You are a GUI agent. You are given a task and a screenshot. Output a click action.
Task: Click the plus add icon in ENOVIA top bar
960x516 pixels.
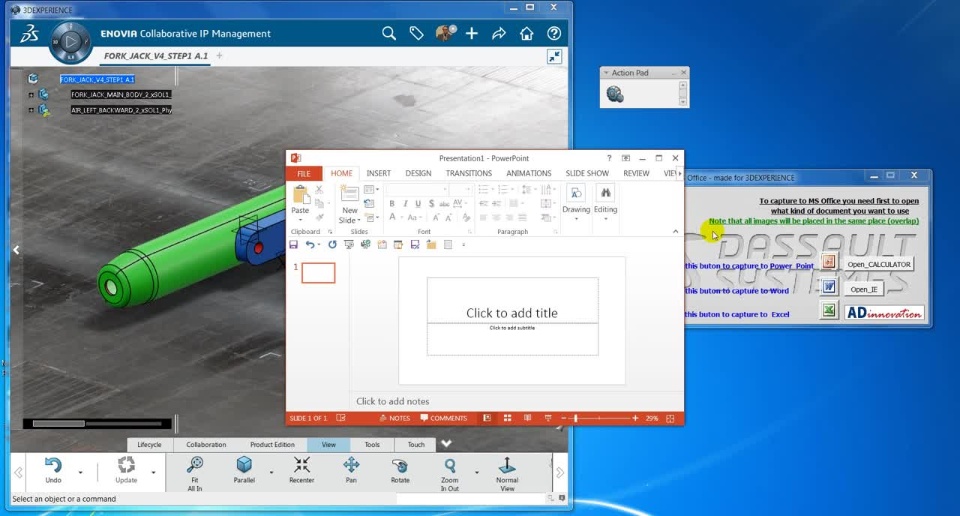point(471,34)
